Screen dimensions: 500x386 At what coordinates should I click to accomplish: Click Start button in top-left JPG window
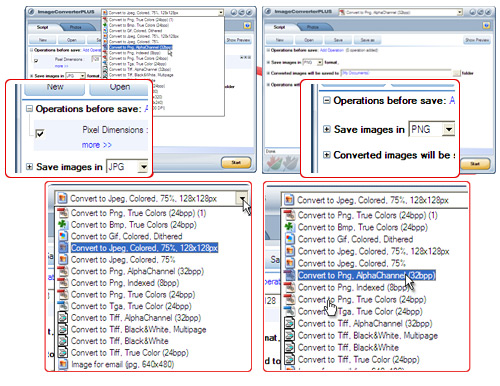click(x=236, y=162)
